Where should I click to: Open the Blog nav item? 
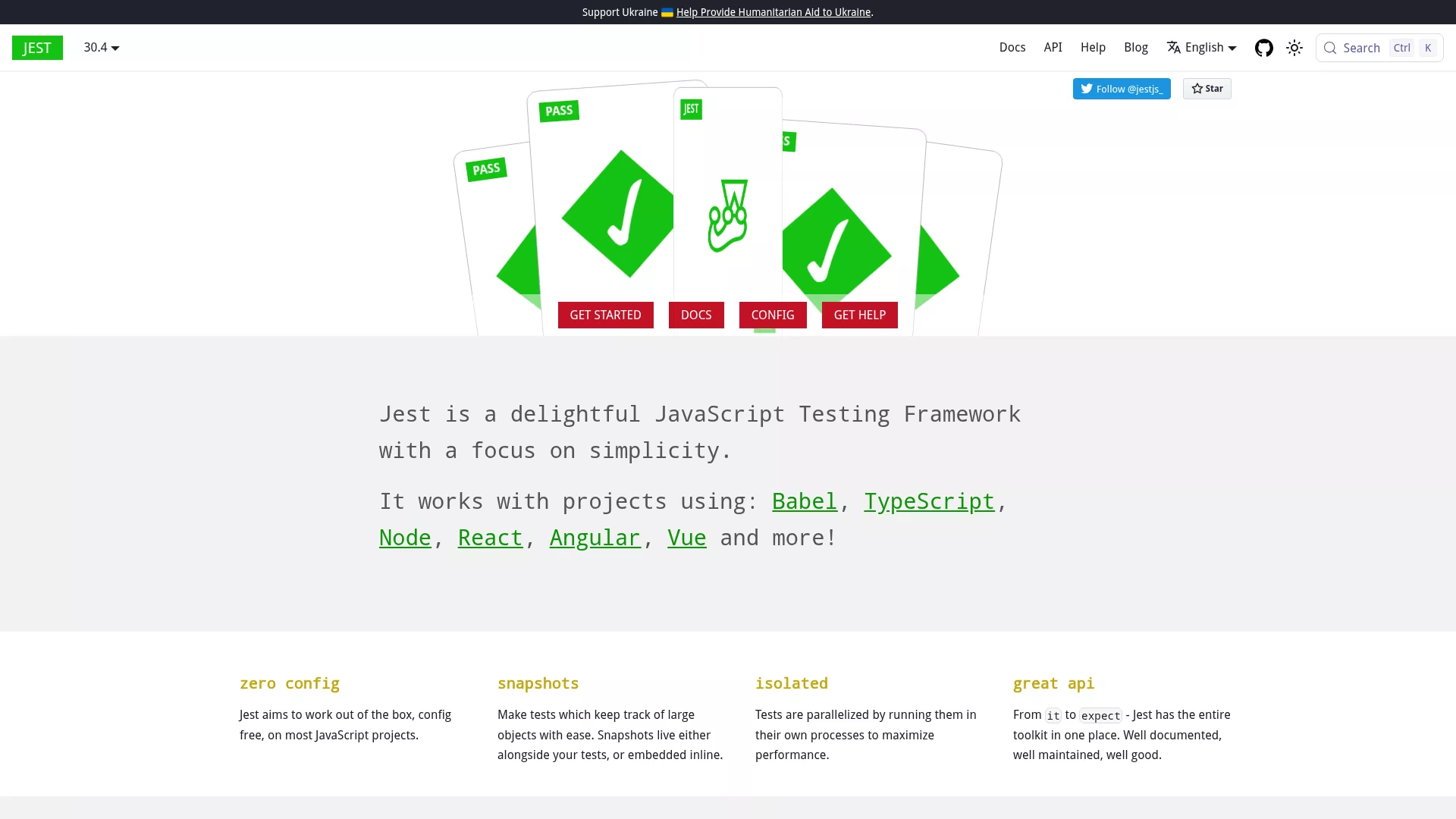(x=1136, y=48)
